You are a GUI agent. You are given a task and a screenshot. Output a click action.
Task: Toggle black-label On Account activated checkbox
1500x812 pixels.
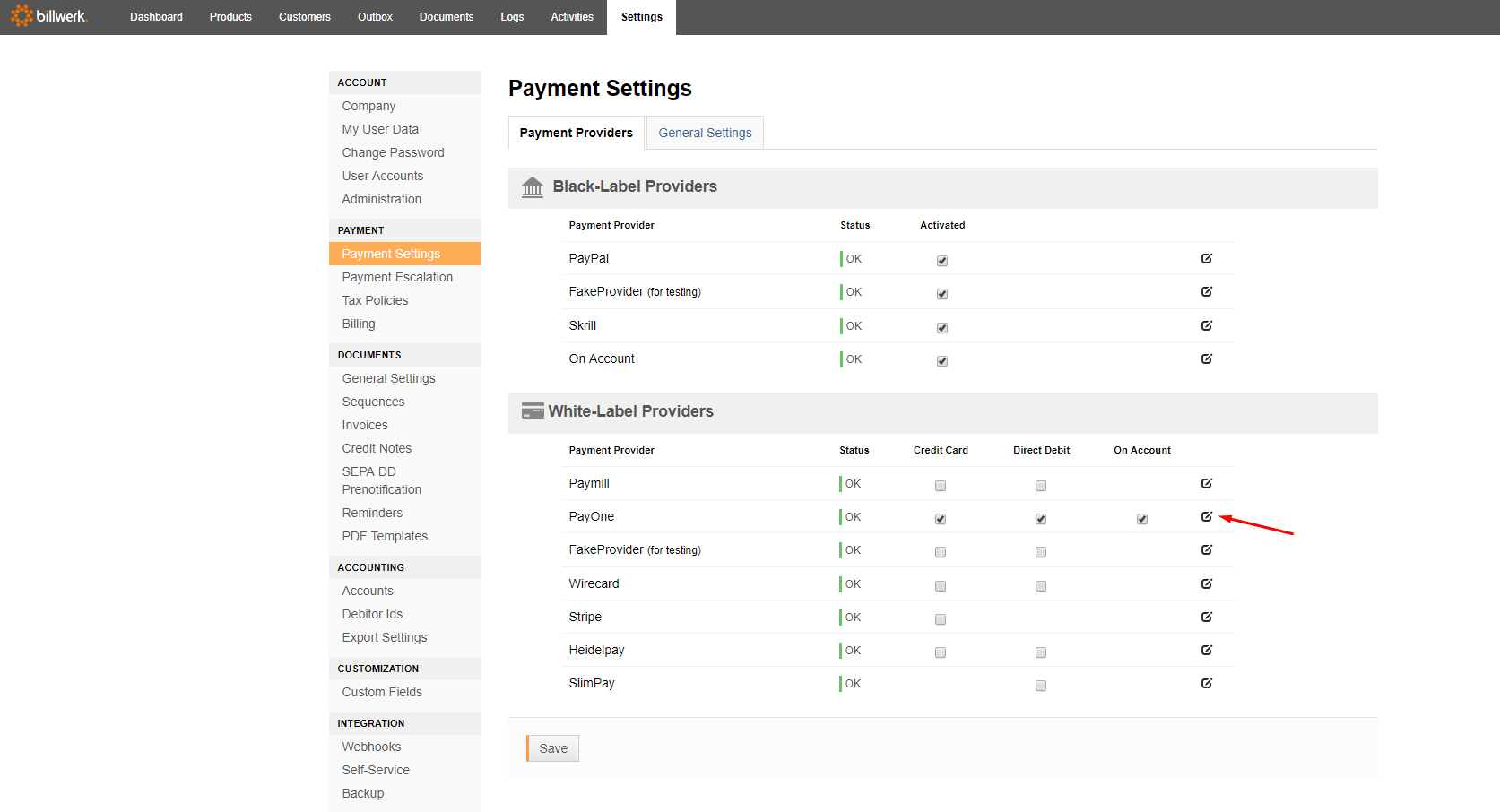pyautogui.click(x=942, y=361)
